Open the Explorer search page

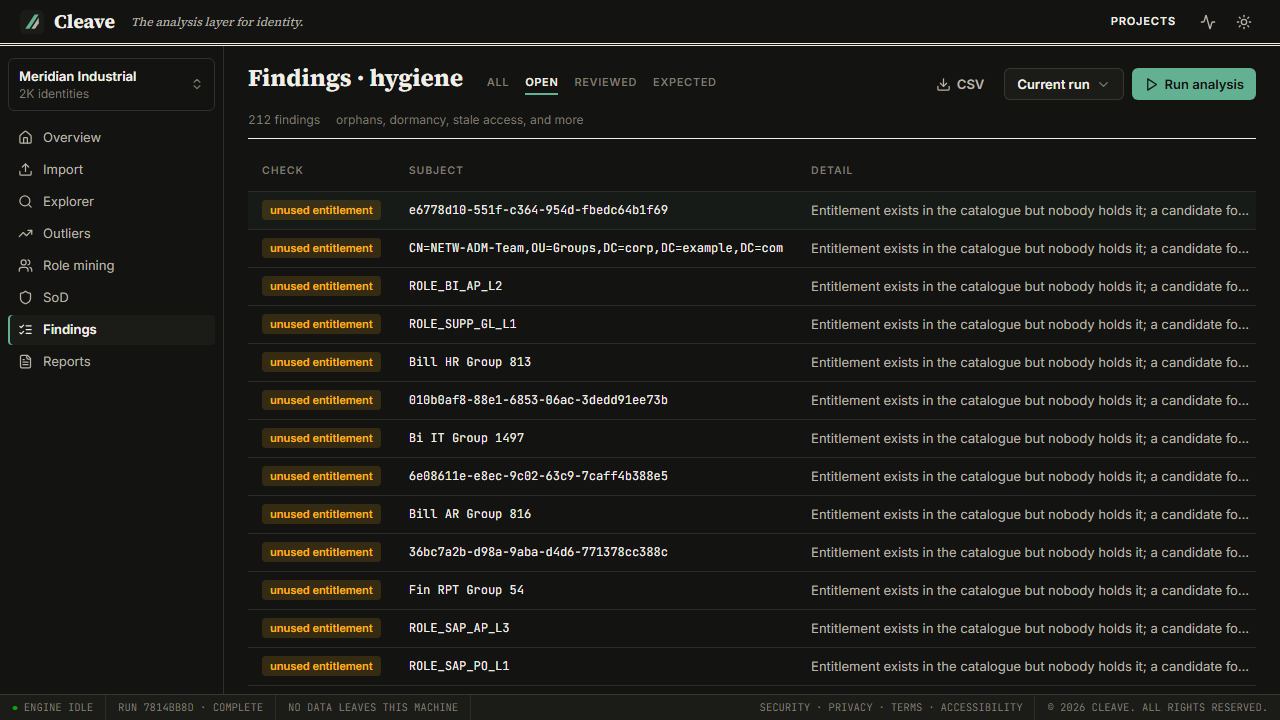coord(111,202)
